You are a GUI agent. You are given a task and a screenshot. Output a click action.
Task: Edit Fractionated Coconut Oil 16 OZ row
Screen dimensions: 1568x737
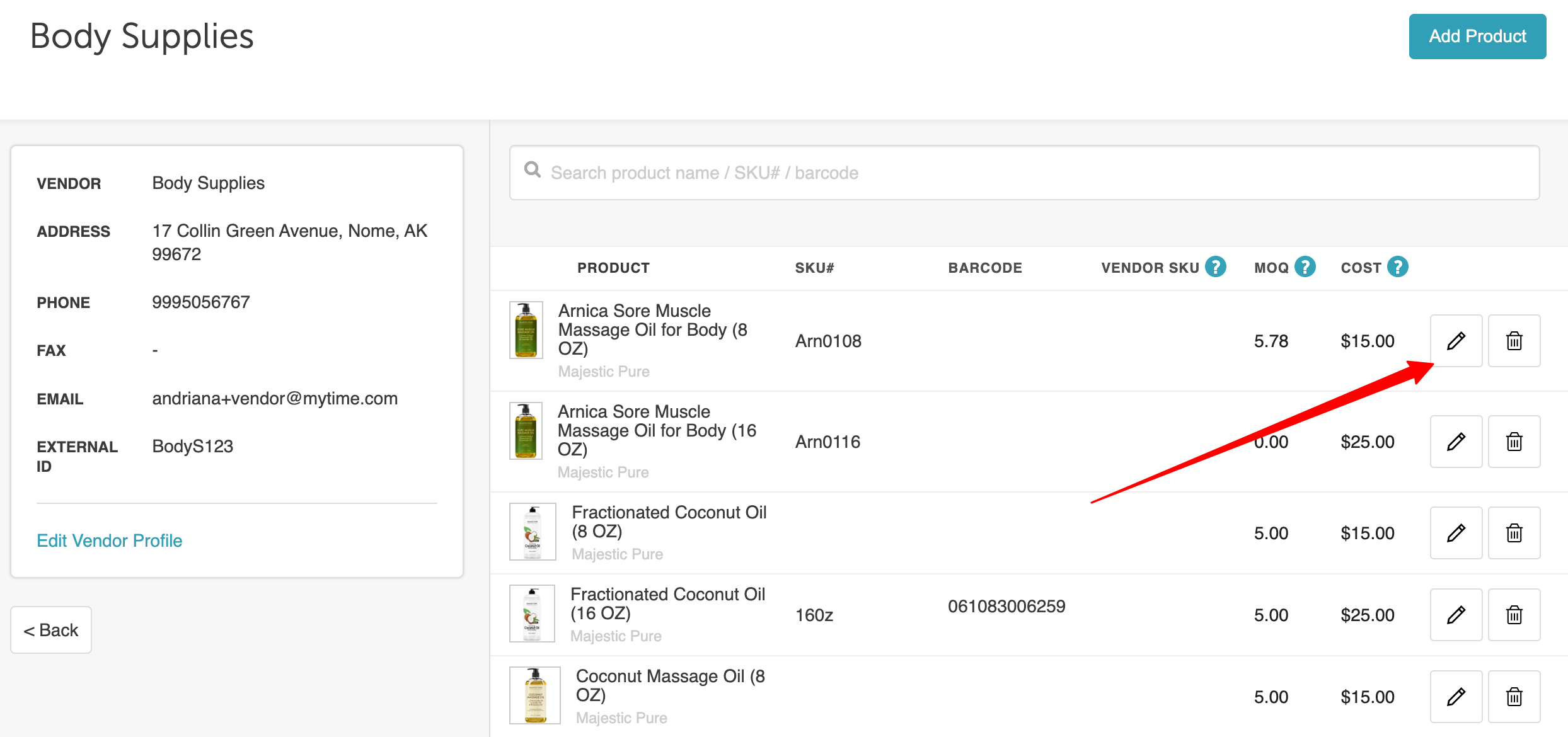[1456, 615]
